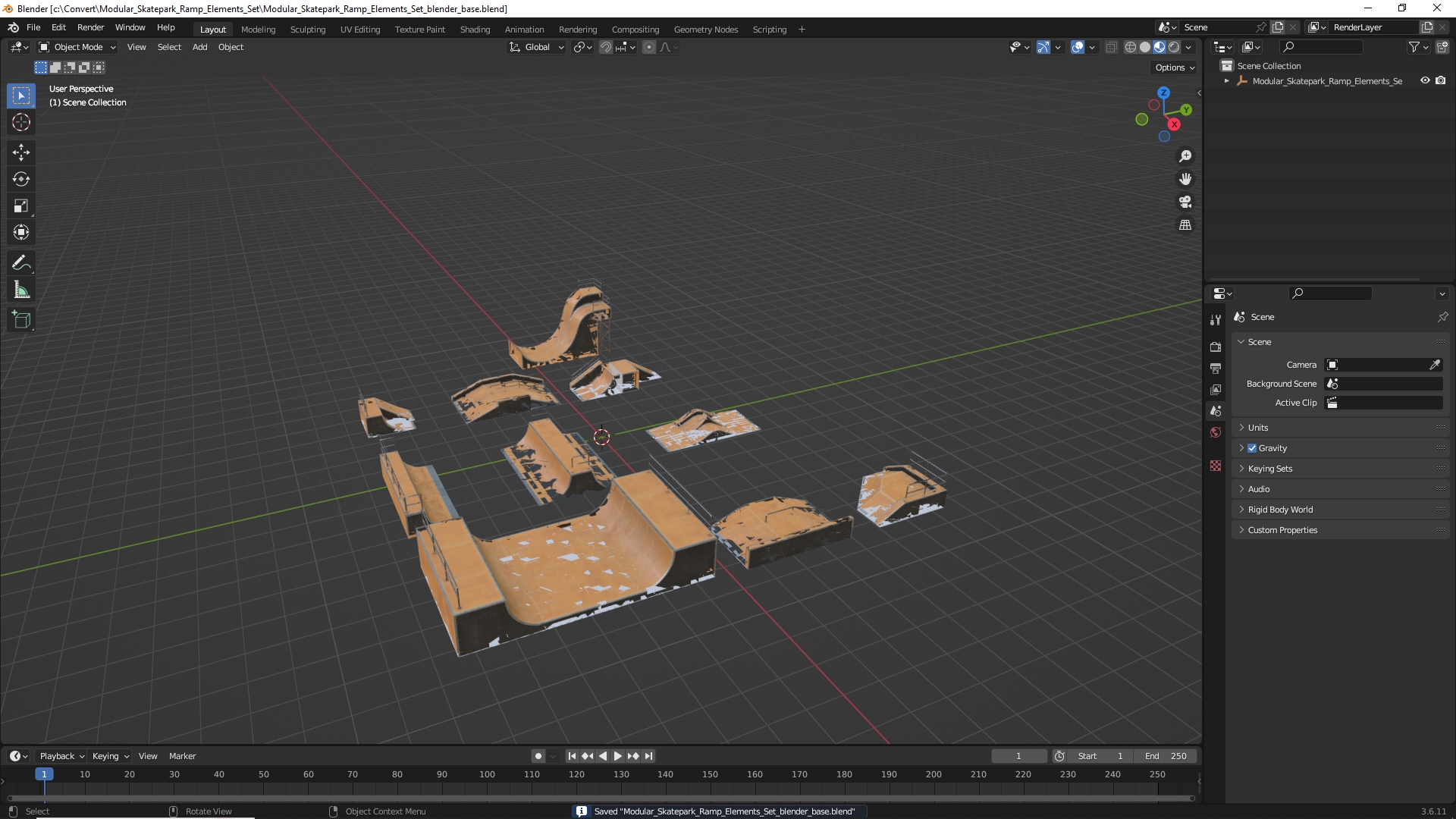
Task: Expand Modular_Skatepark collection tree arrow
Action: [x=1227, y=80]
